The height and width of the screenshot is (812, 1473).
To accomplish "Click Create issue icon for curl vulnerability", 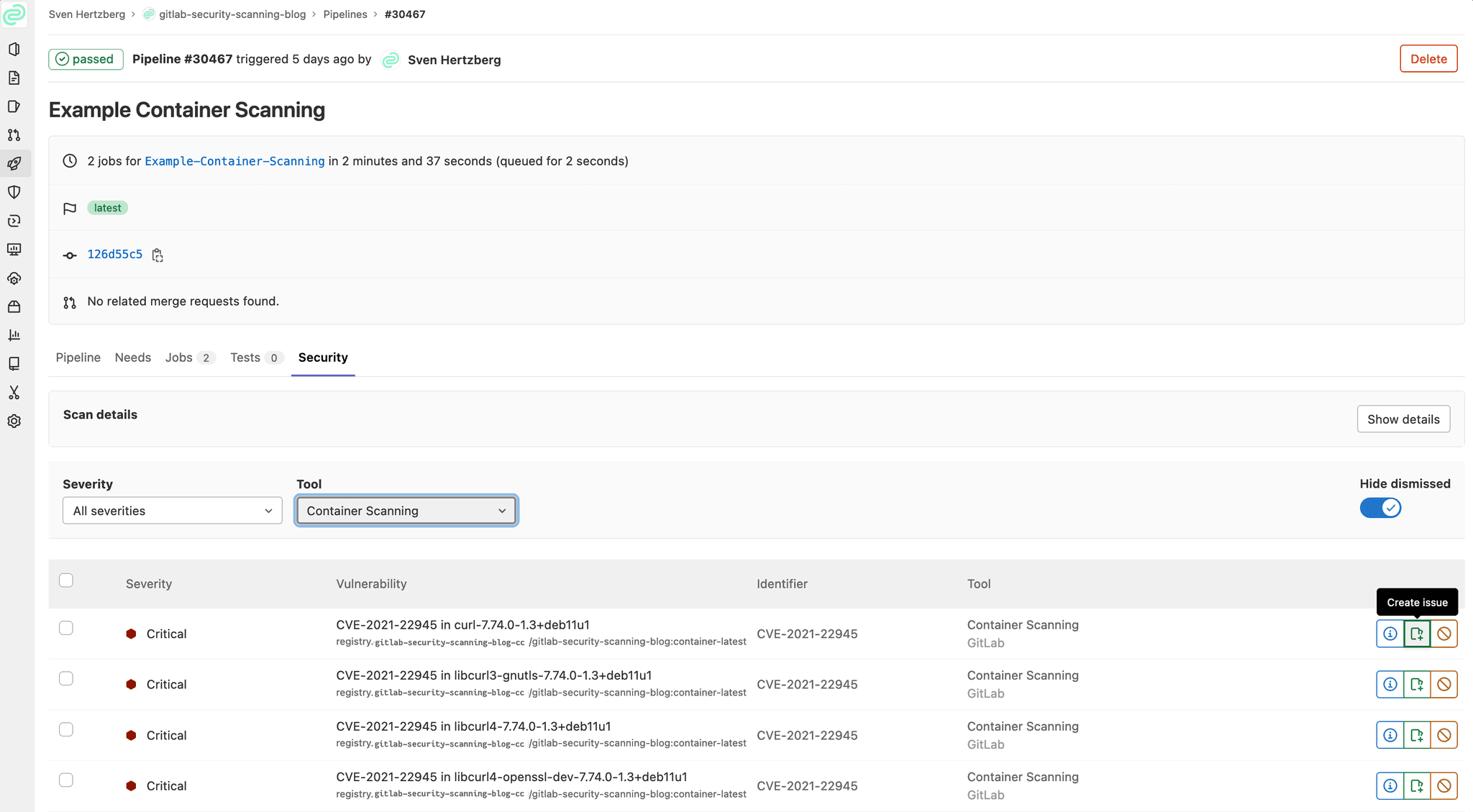I will (1416, 634).
